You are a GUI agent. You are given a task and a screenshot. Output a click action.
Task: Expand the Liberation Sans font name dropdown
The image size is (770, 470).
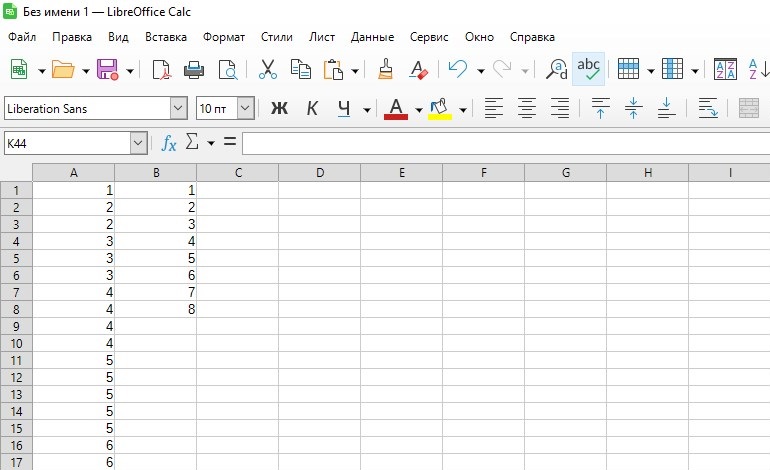[x=178, y=108]
